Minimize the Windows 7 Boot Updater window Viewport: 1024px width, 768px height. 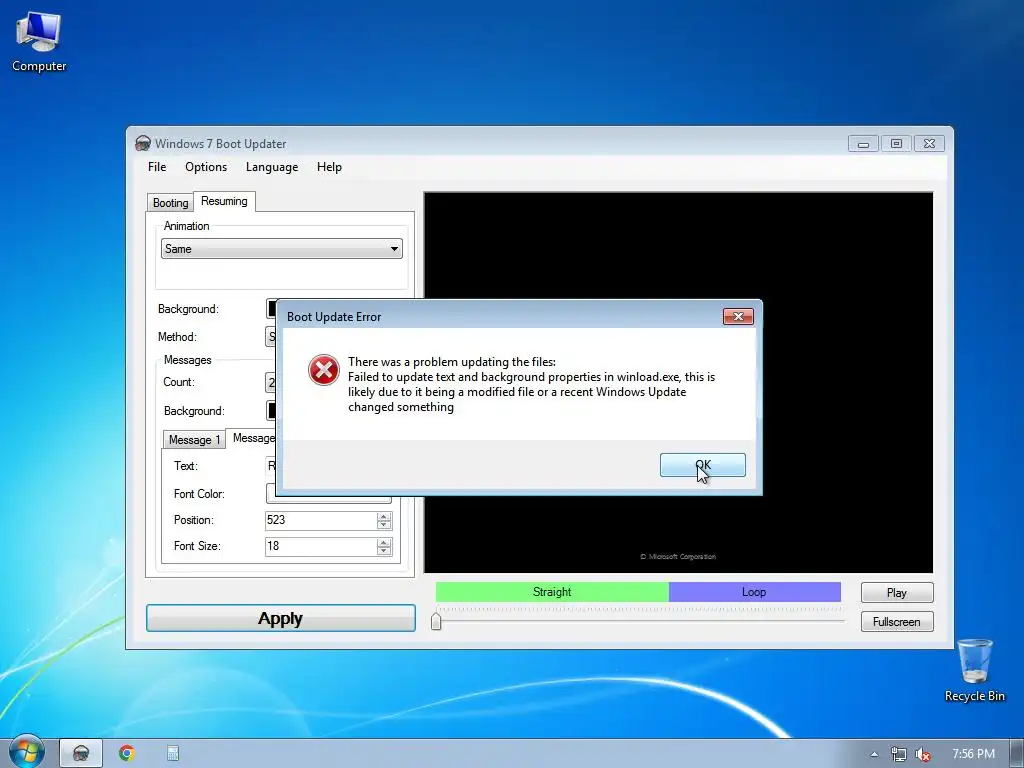[863, 144]
